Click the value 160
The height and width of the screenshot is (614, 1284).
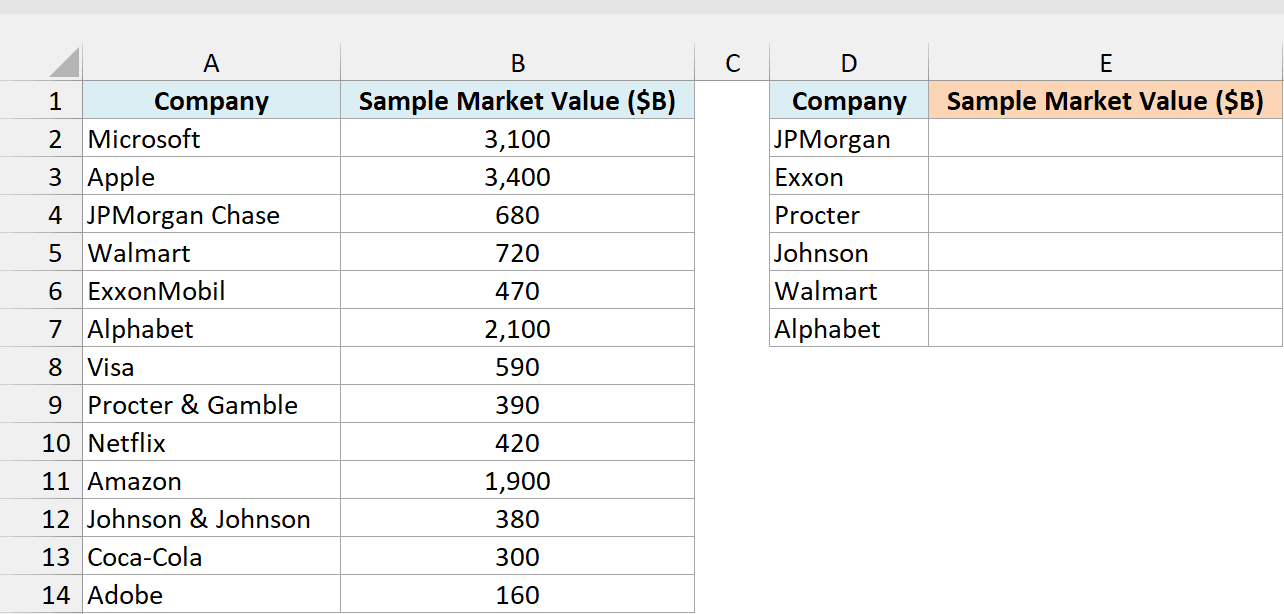coord(517,595)
